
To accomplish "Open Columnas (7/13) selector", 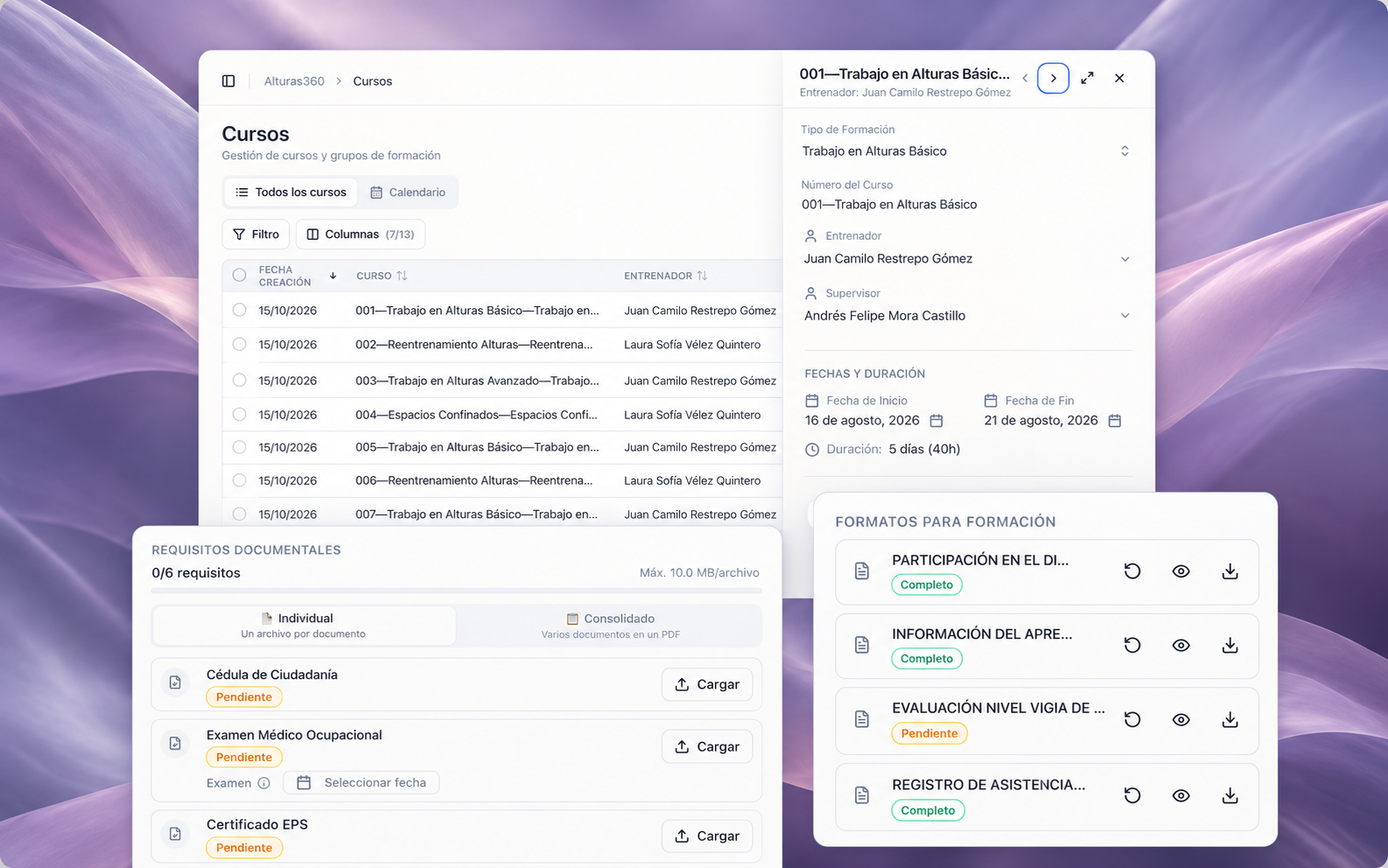I will pyautogui.click(x=361, y=234).
